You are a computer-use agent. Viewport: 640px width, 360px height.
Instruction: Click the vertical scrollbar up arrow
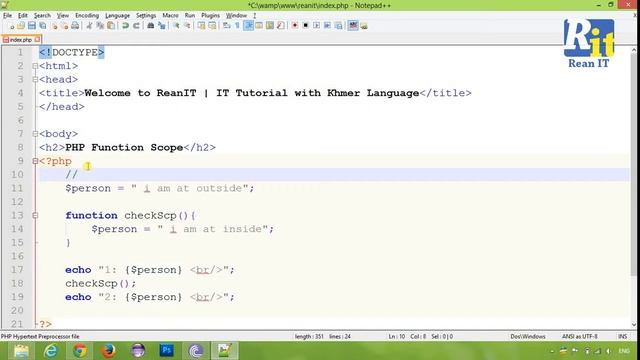click(x=634, y=50)
